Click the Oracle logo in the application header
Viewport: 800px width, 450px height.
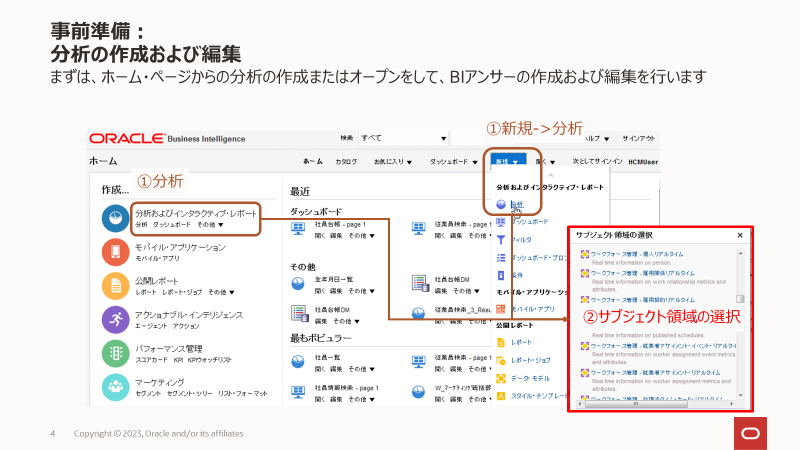point(127,139)
